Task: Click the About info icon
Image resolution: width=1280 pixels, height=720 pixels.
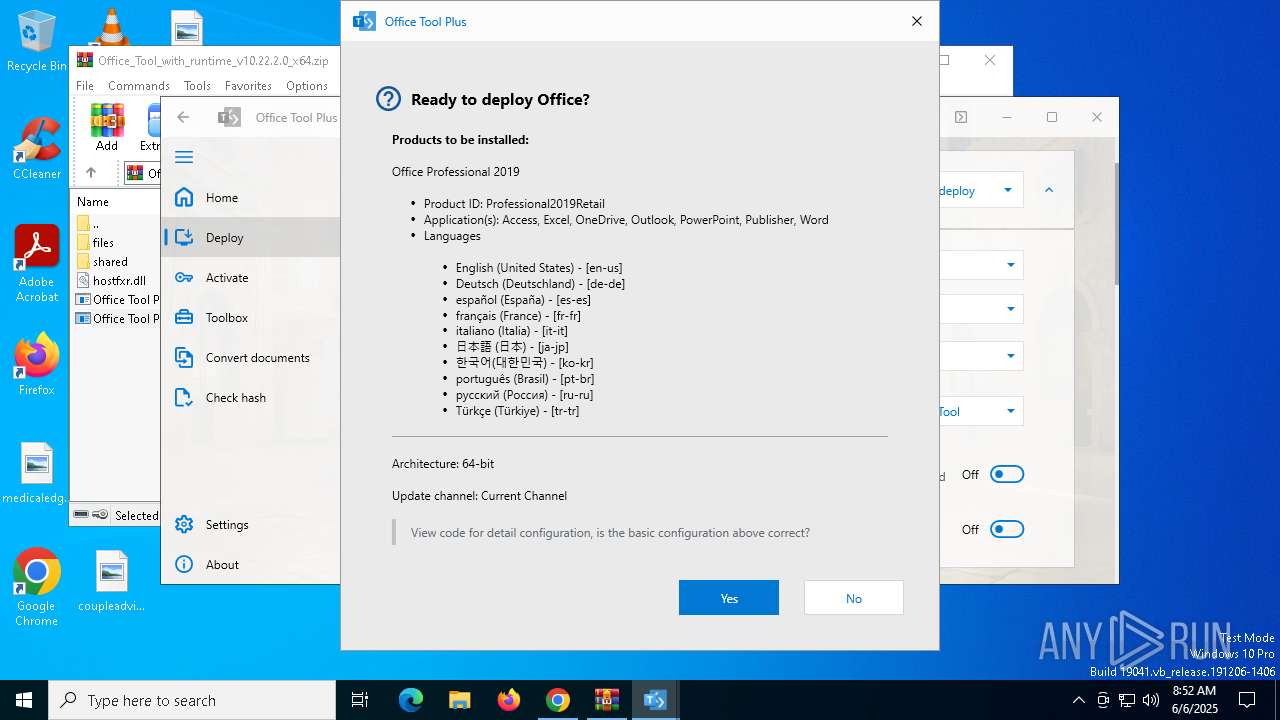Action: coord(184,565)
